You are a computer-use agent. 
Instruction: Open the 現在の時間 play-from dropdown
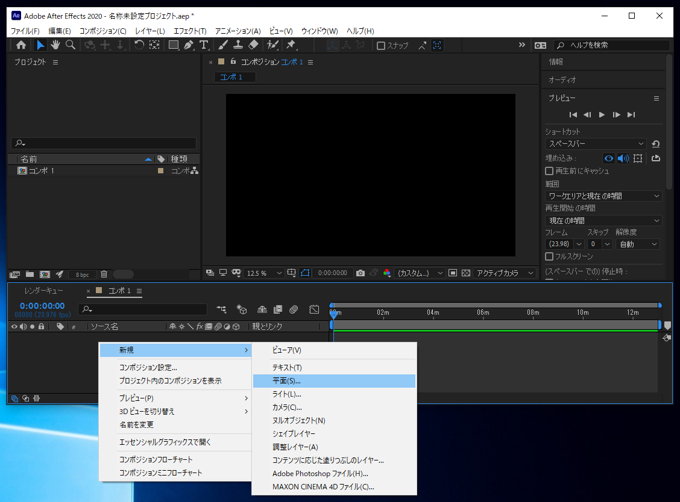(603, 221)
